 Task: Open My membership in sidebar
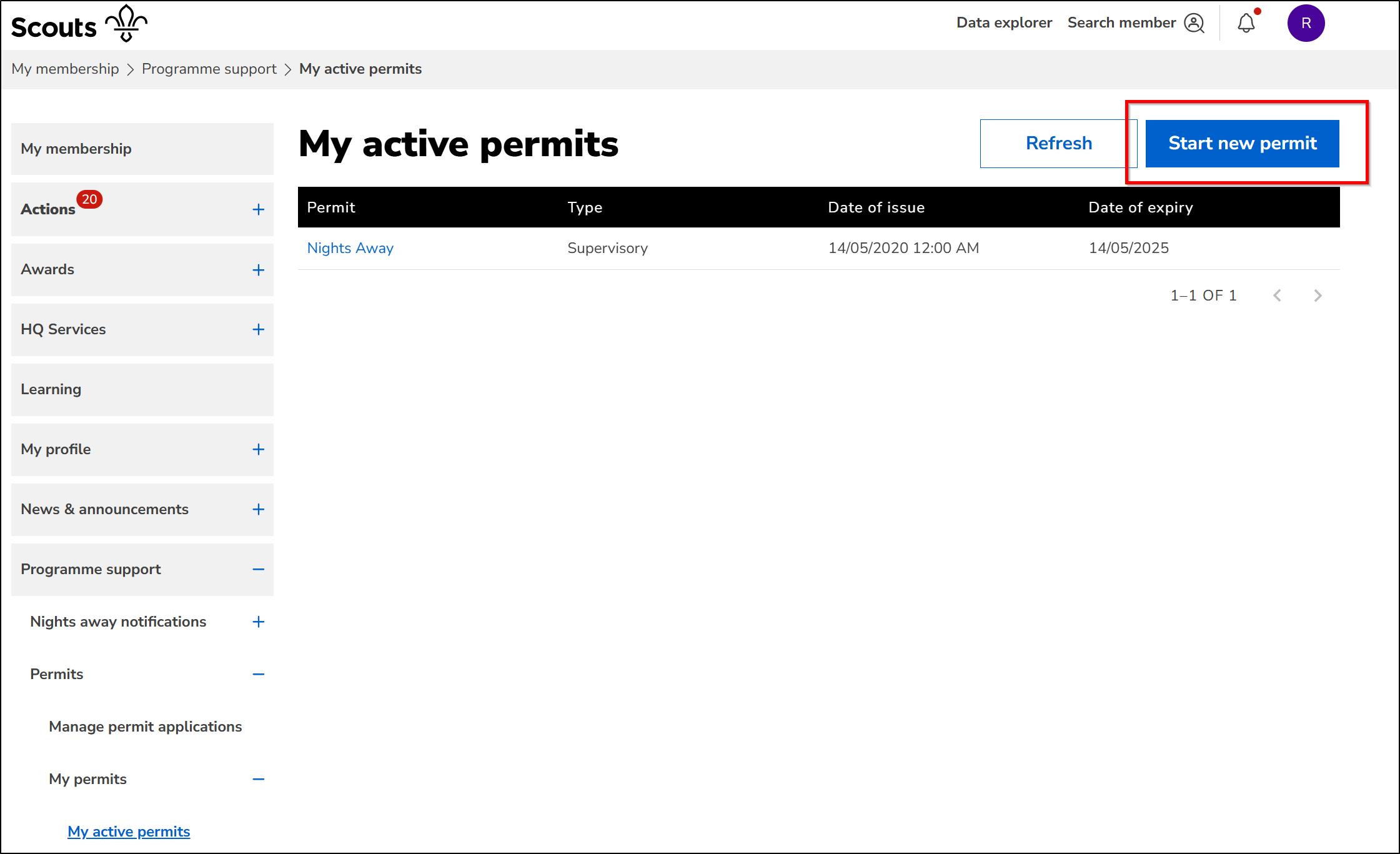click(x=142, y=149)
